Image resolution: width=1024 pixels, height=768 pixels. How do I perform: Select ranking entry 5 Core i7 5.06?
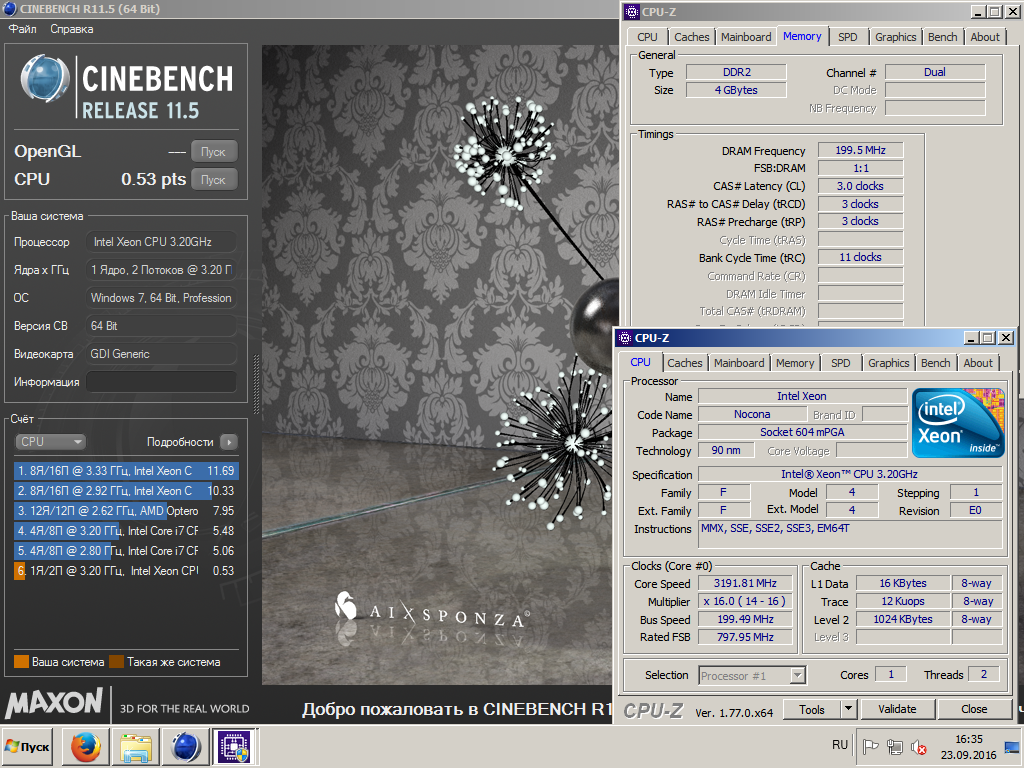(125, 551)
